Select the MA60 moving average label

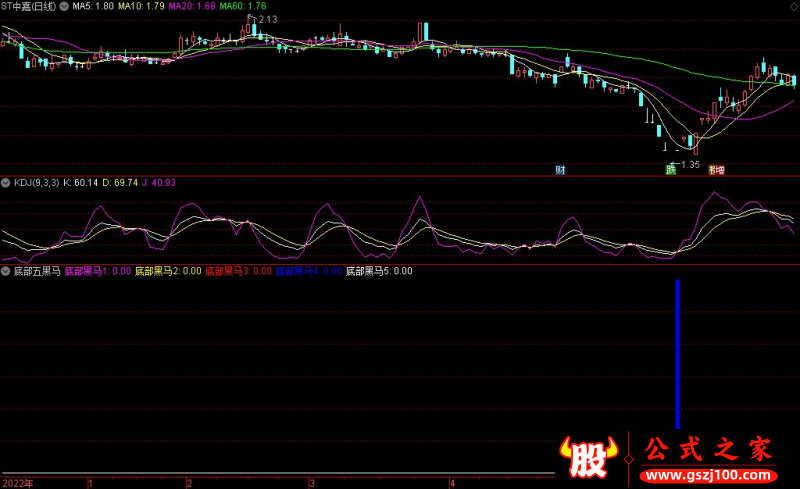(x=242, y=7)
